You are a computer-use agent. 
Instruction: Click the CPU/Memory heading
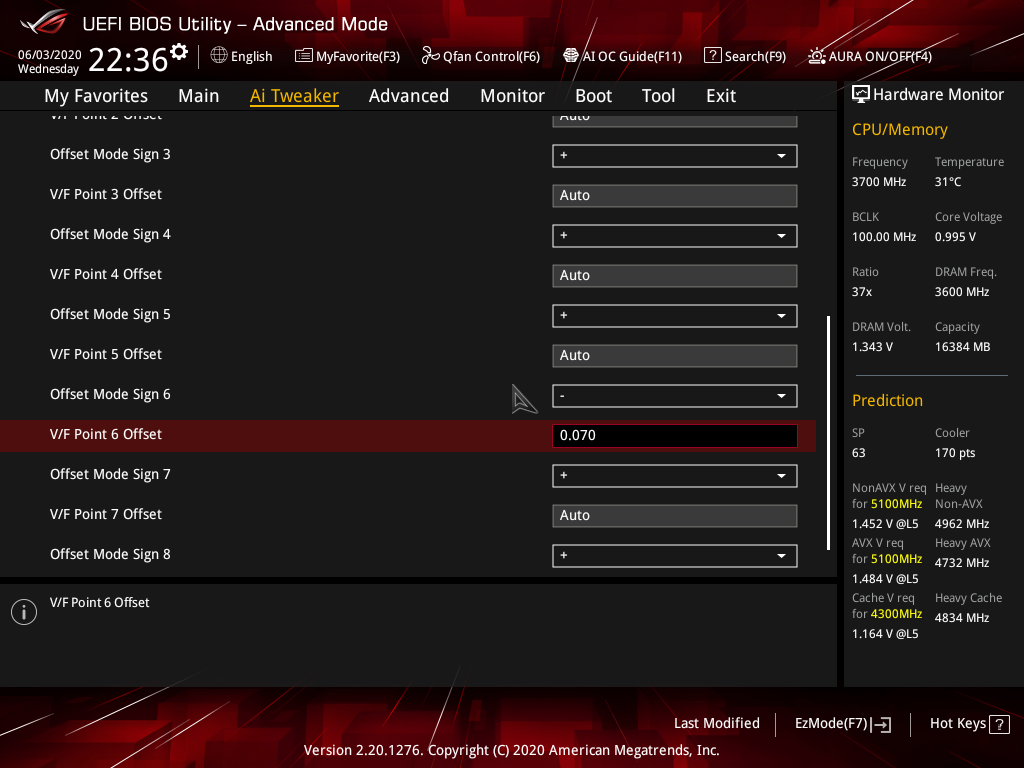899,130
